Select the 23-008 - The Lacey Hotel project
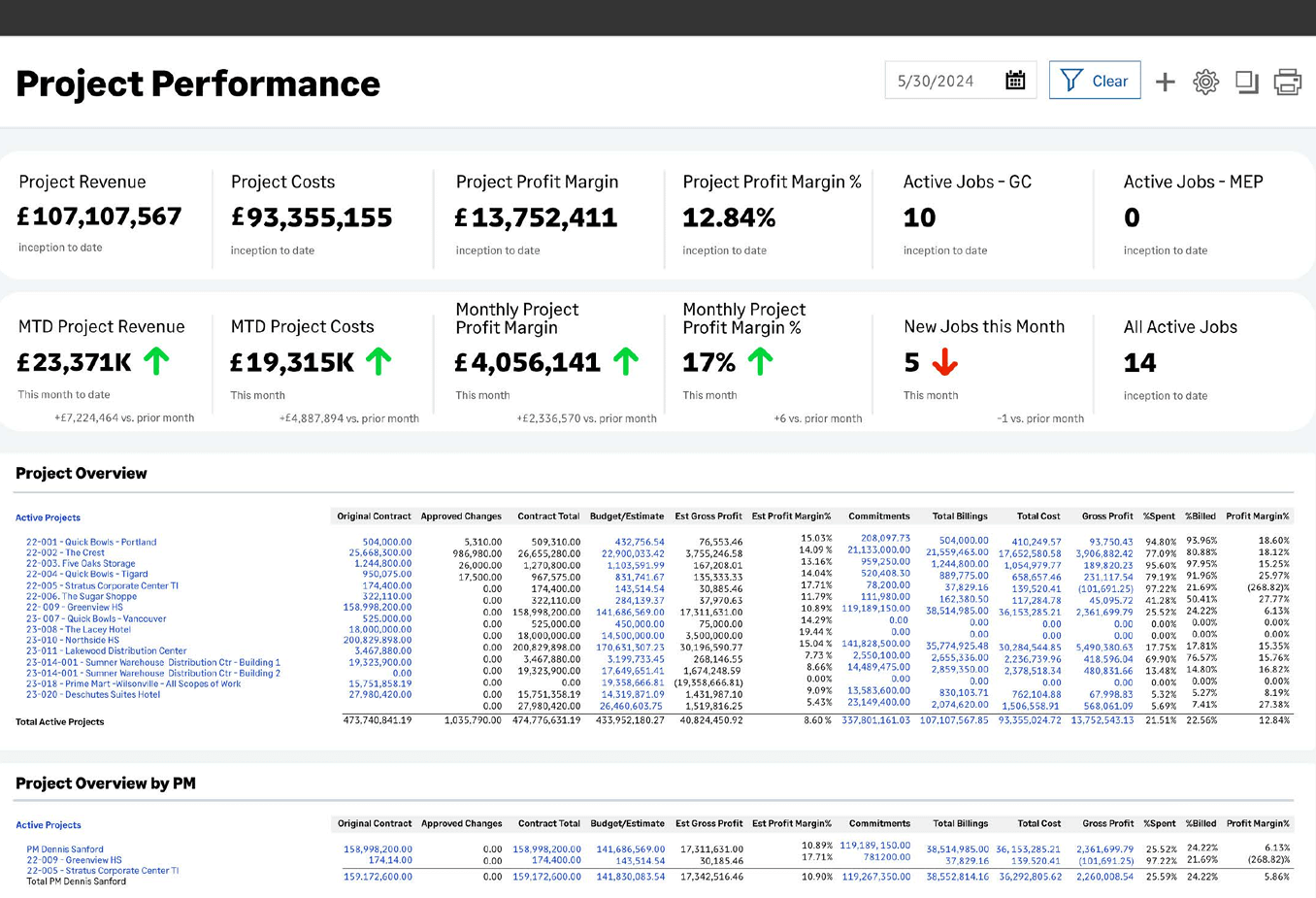The width and height of the screenshot is (1316, 898). click(x=79, y=629)
